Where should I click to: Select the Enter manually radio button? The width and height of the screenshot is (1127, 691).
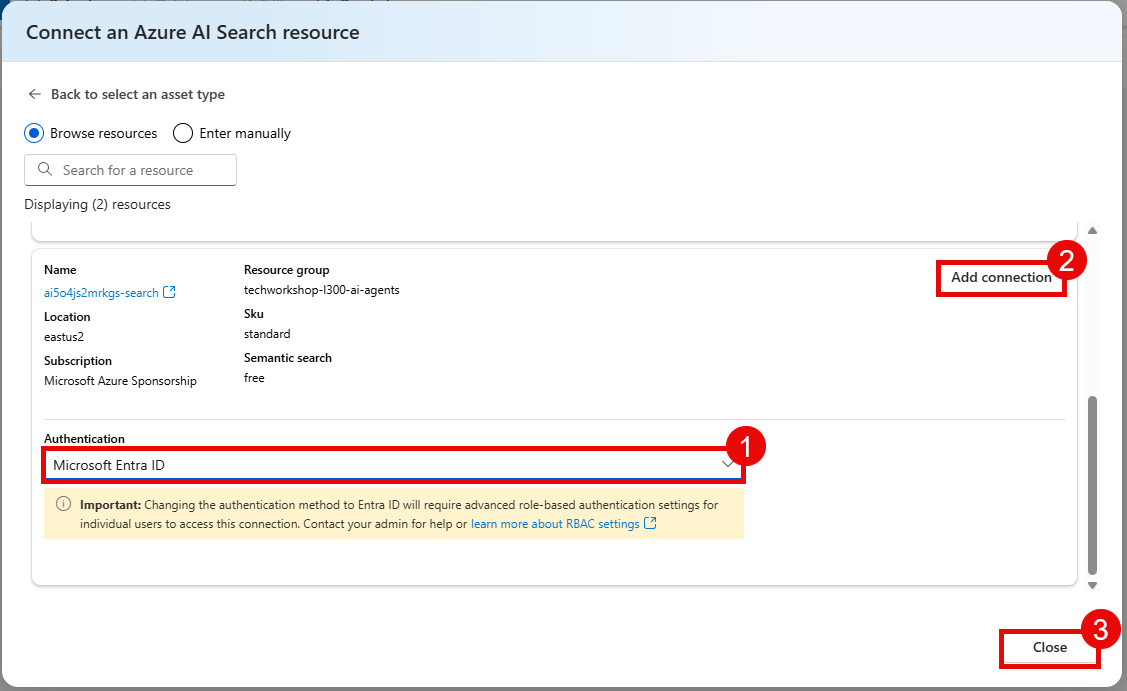[182, 132]
